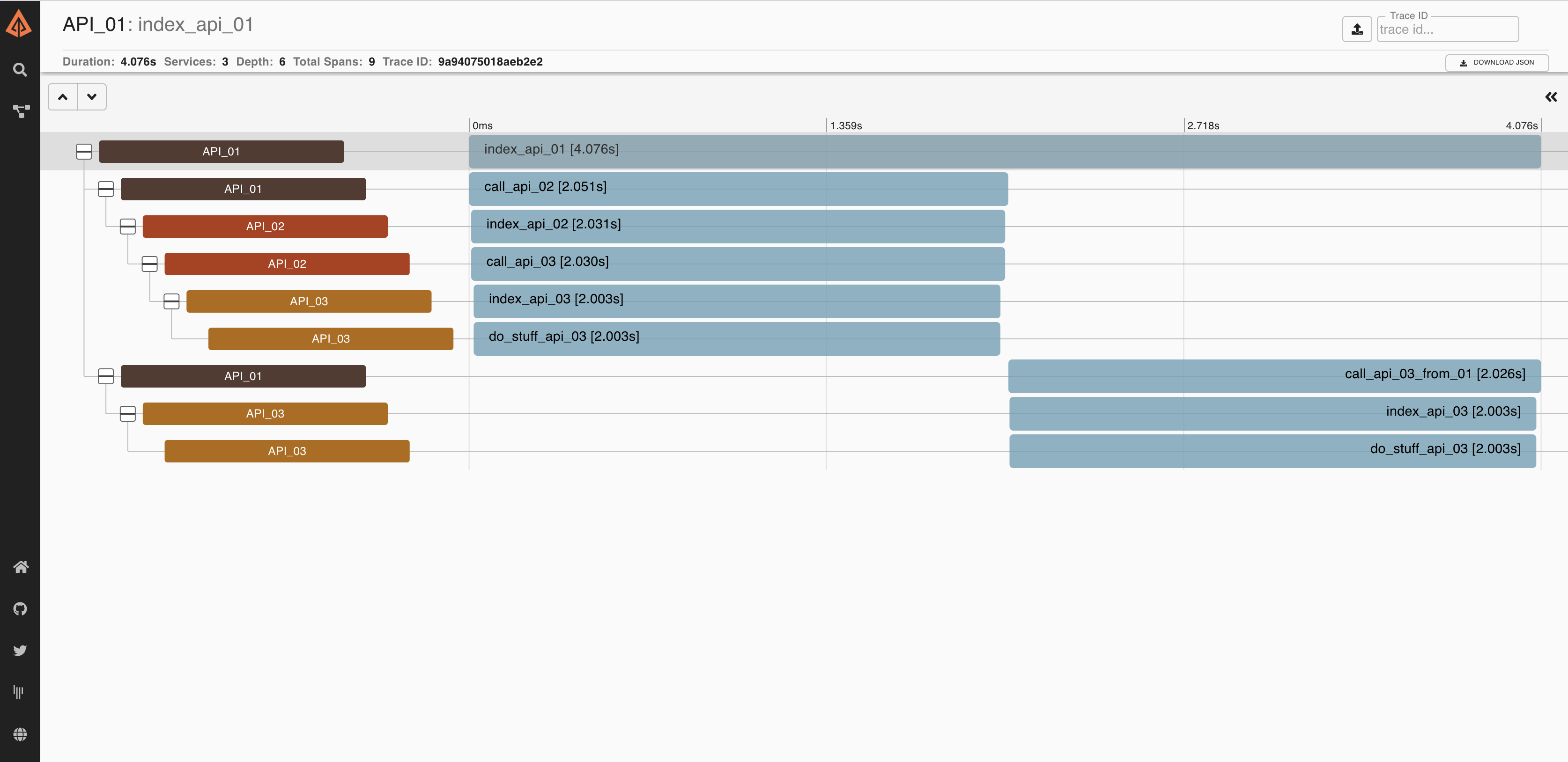Image resolution: width=1568 pixels, height=762 pixels.
Task: Click the globe language icon
Action: coord(20,734)
